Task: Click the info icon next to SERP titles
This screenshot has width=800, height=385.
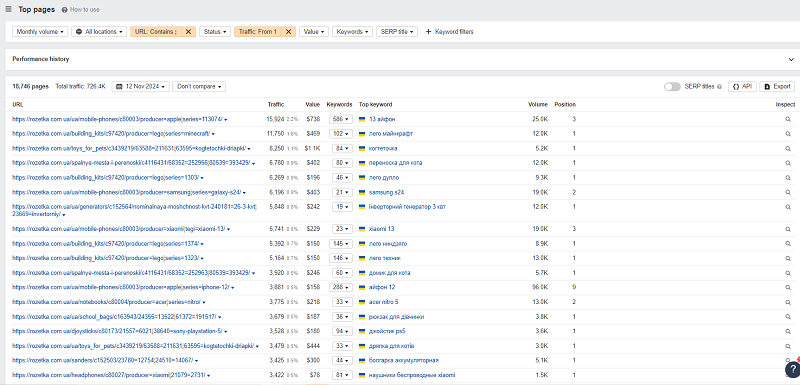Action: [719, 87]
